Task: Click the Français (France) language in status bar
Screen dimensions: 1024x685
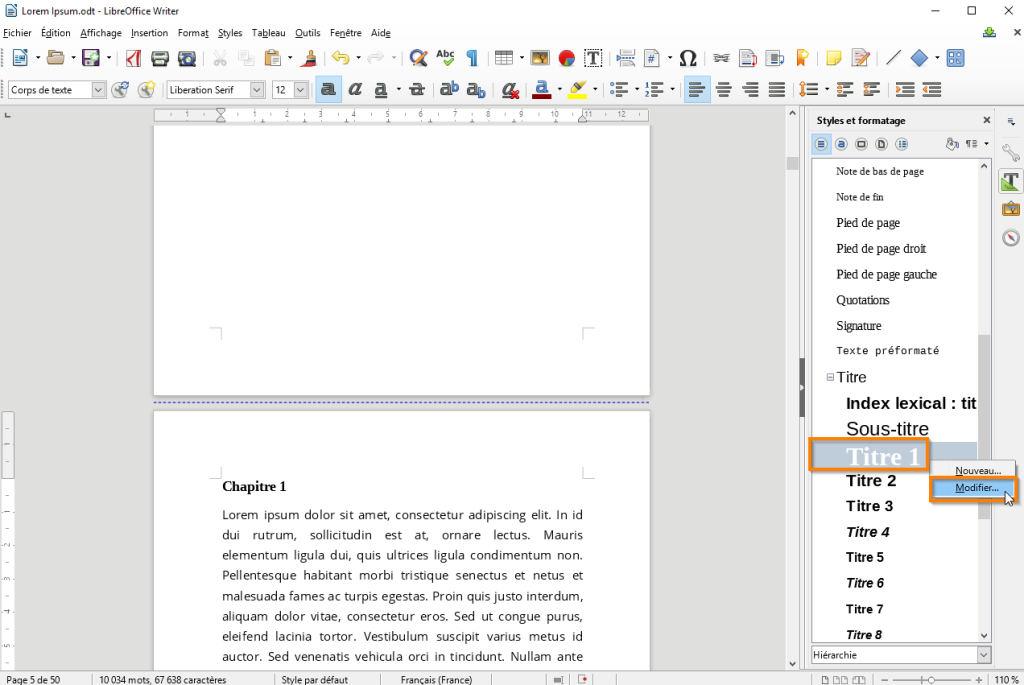Action: [437, 679]
